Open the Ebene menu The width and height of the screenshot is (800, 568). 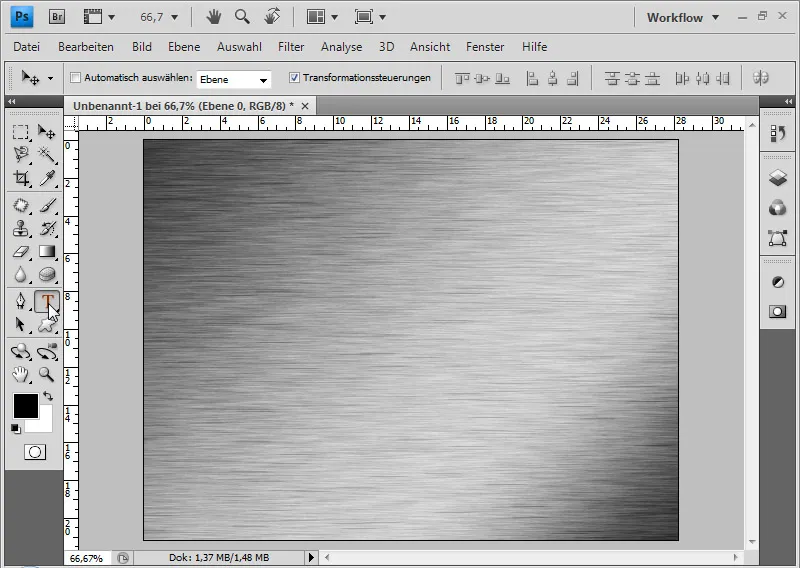[x=184, y=47]
